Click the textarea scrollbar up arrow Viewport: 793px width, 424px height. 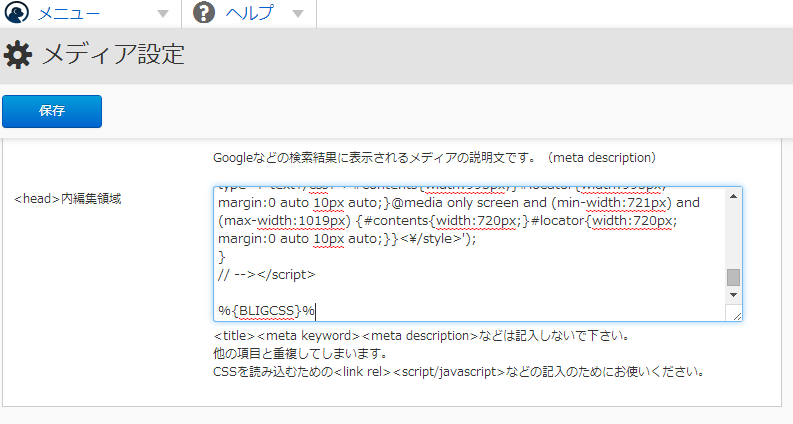point(733,196)
